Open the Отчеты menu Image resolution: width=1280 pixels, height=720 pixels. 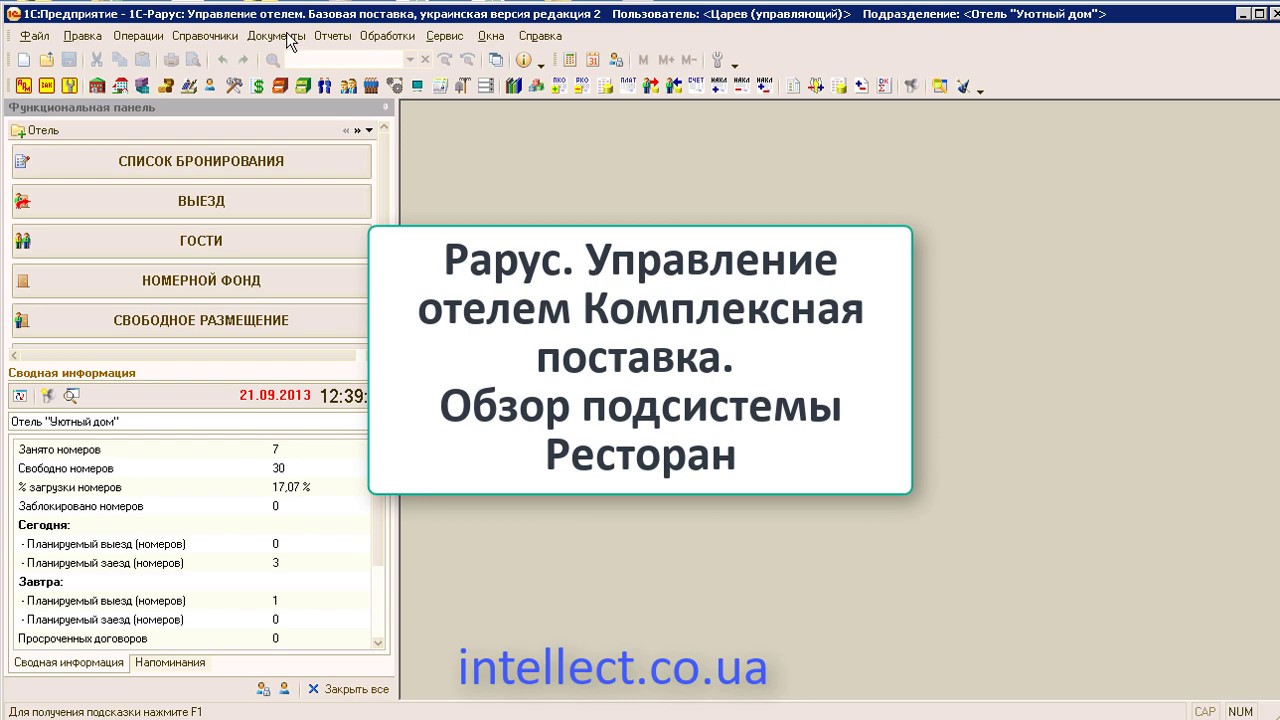[x=333, y=36]
